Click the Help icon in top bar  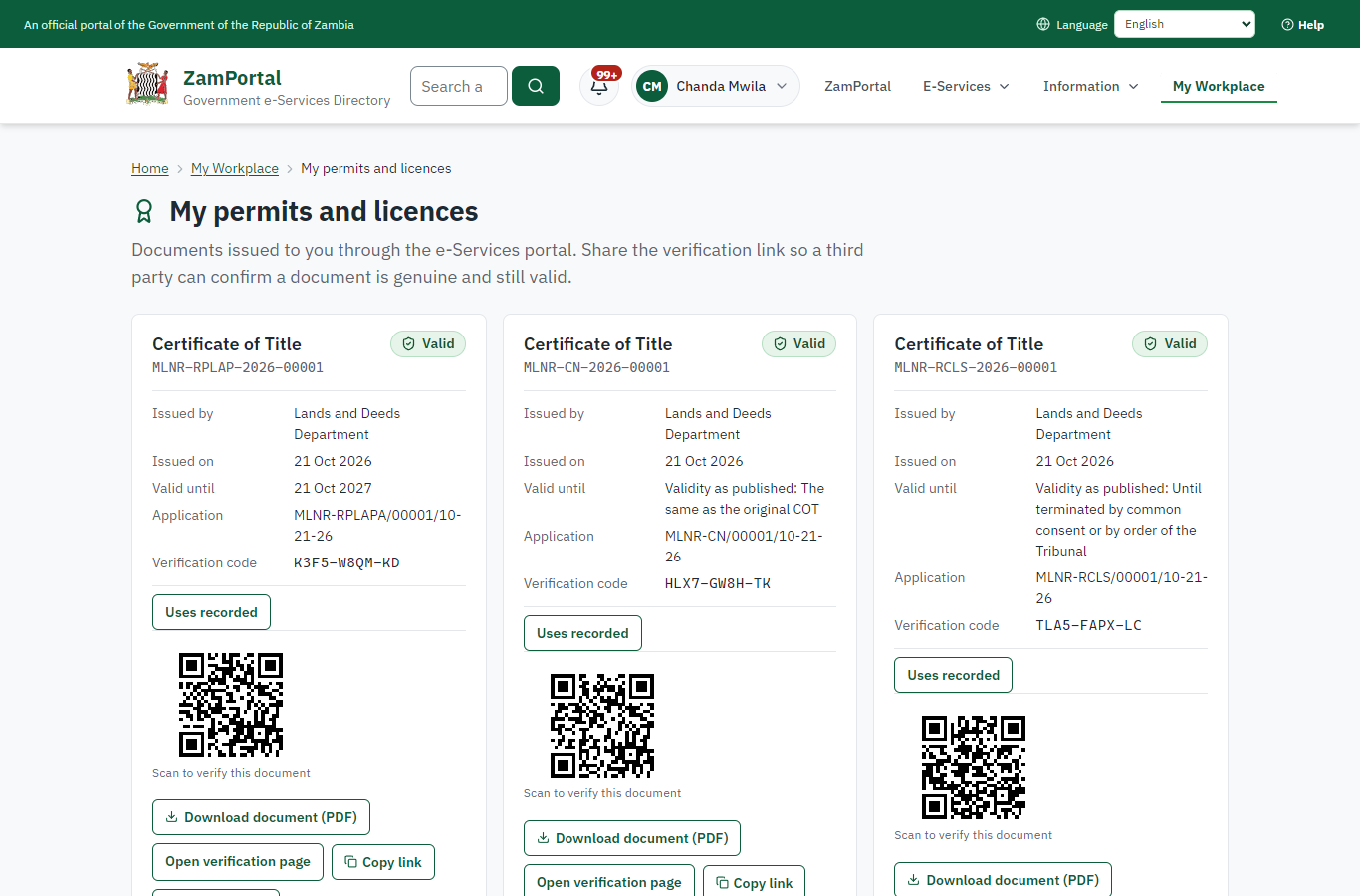click(x=1287, y=24)
